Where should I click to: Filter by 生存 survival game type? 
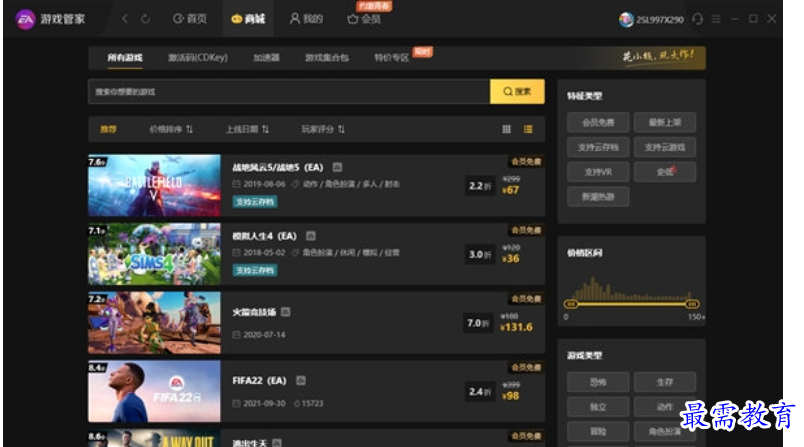pyautogui.click(x=665, y=382)
